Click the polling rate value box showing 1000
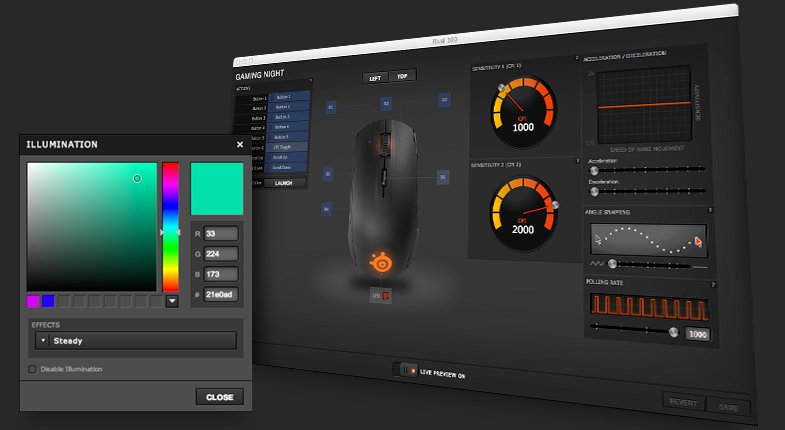This screenshot has width=785, height=430. point(697,334)
